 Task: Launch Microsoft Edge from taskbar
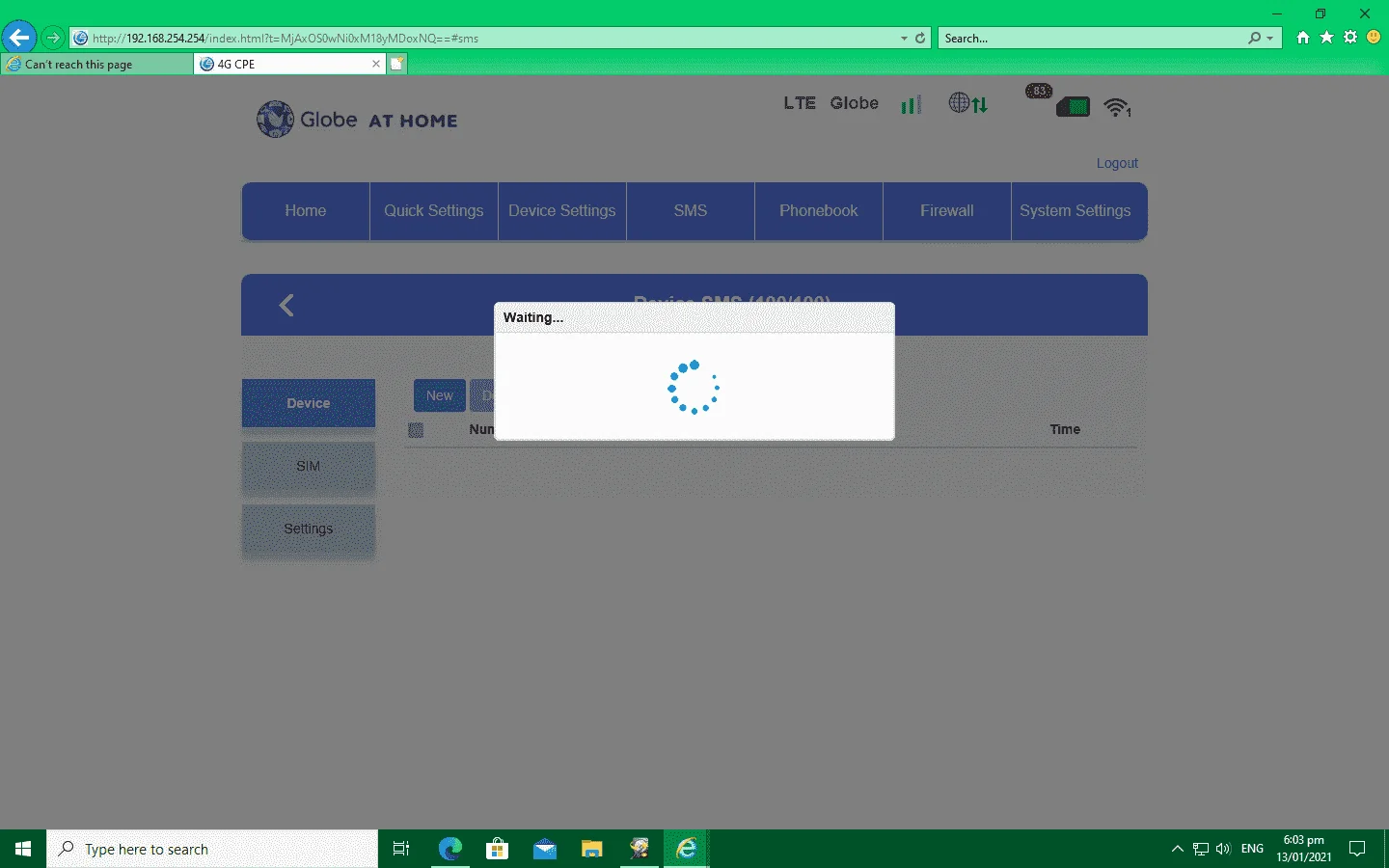[450, 849]
